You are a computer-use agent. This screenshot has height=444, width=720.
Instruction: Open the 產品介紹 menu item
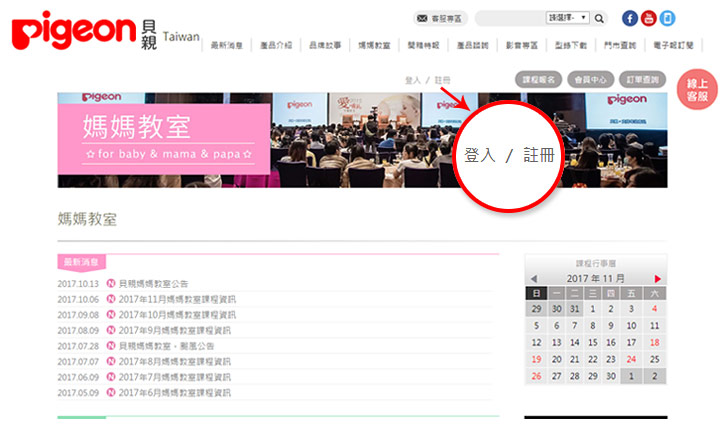click(x=277, y=46)
